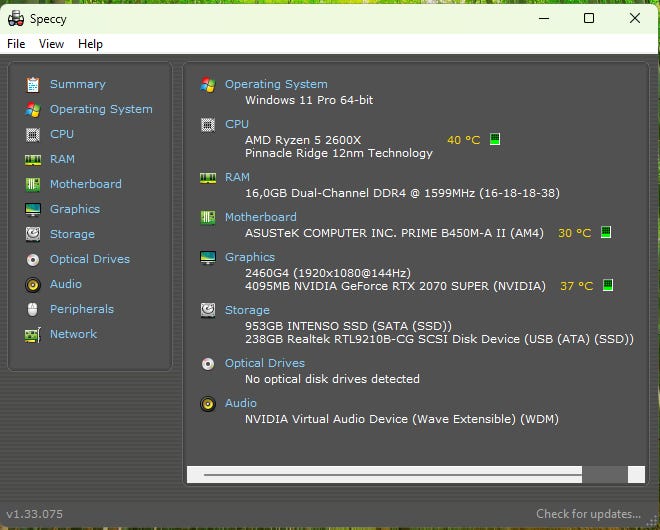Click the Audio speaker icon in sidebar

tap(33, 284)
